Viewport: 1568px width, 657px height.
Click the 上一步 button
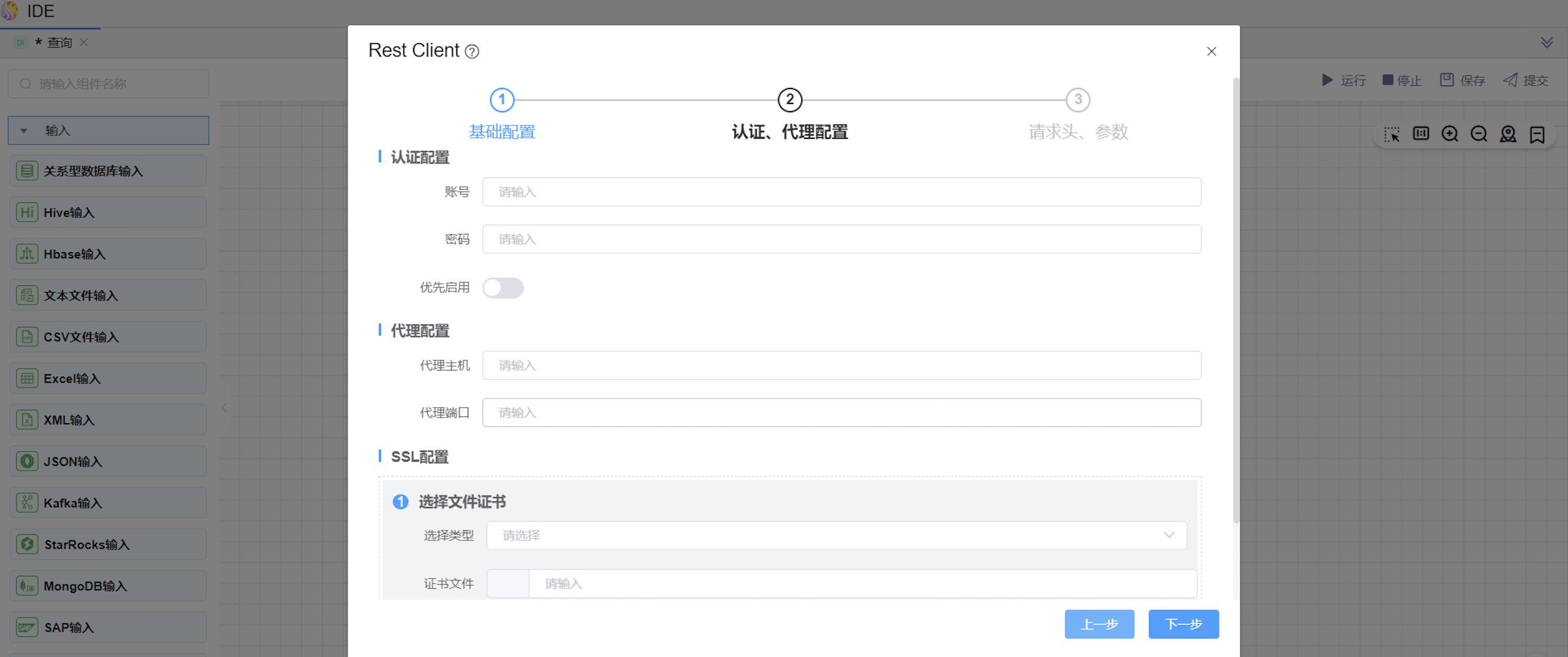(x=1099, y=624)
